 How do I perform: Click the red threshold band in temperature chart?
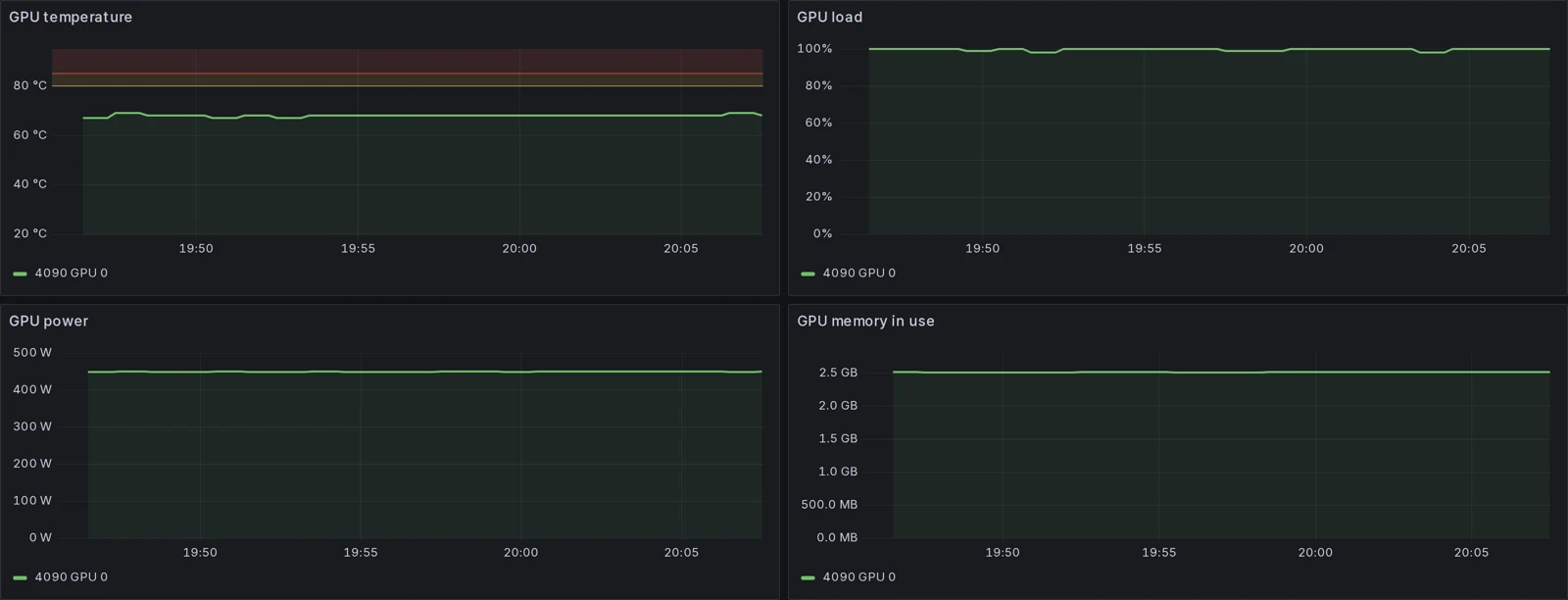[x=407, y=61]
